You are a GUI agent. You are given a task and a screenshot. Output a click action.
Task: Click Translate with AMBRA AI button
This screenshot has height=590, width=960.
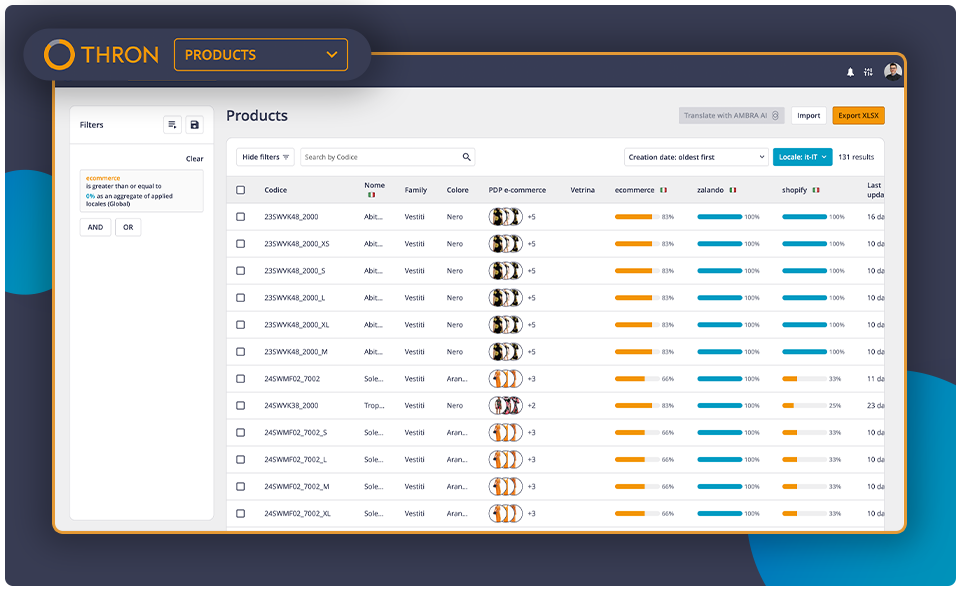(731, 116)
